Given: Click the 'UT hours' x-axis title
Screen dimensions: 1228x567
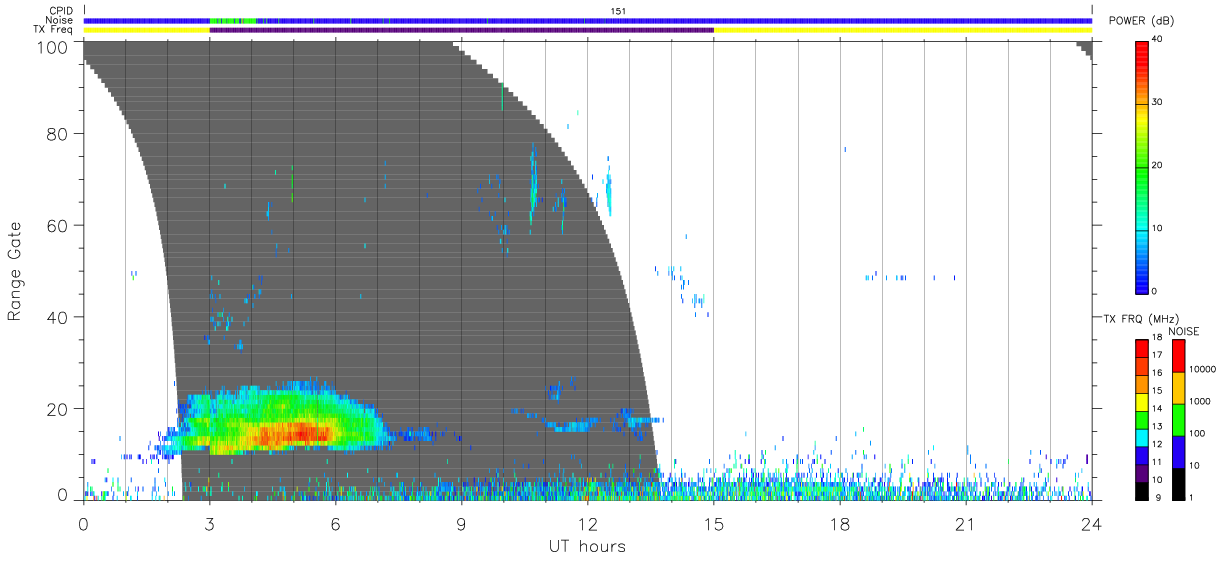Looking at the screenshot, I should point(587,546).
